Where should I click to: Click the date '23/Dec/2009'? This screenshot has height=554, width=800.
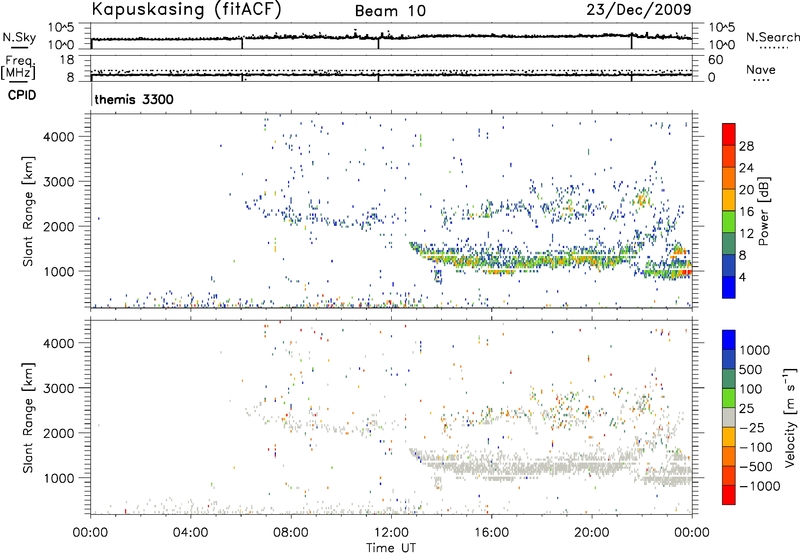pos(639,9)
